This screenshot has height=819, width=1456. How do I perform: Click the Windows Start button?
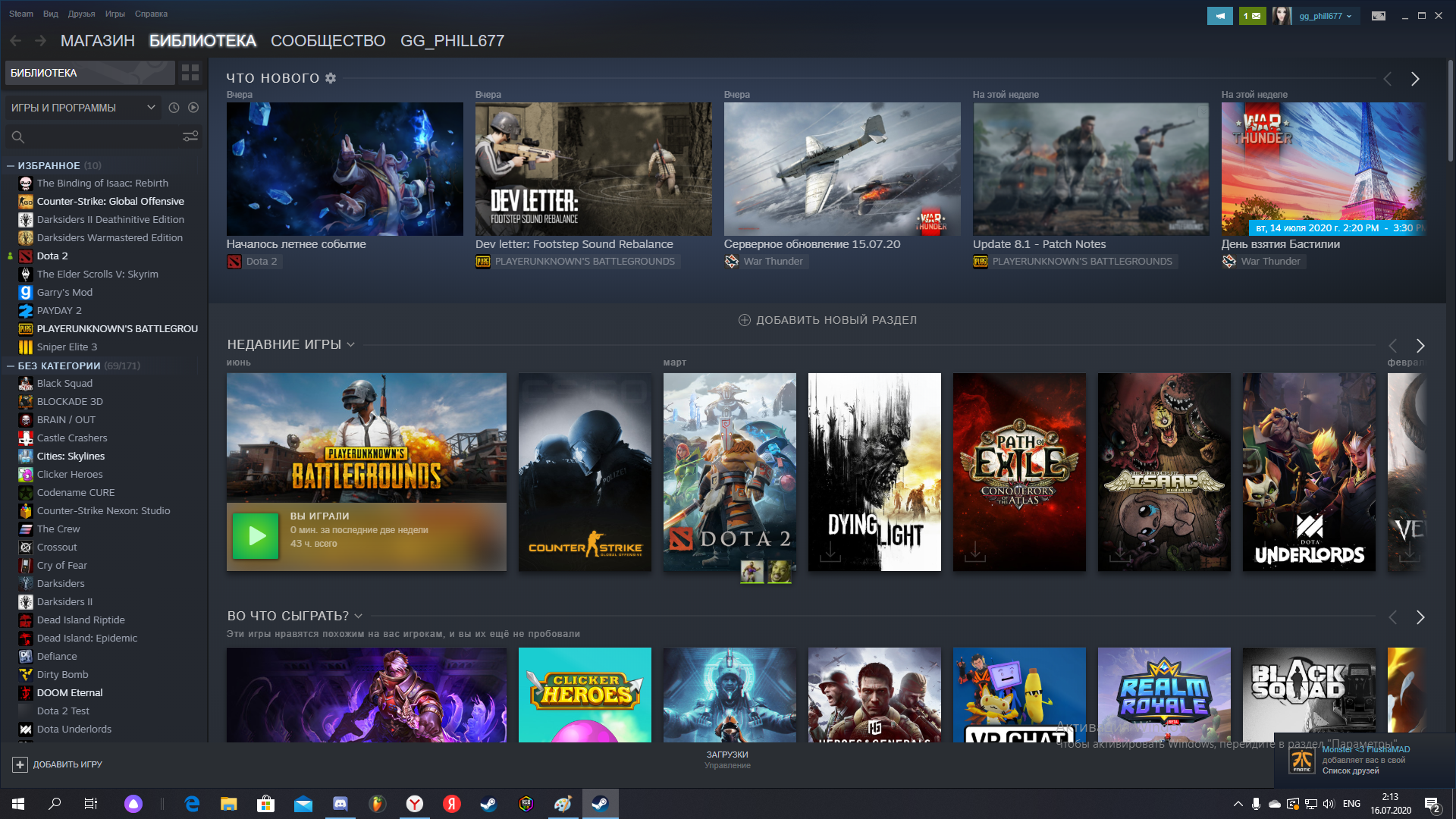pos(18,804)
